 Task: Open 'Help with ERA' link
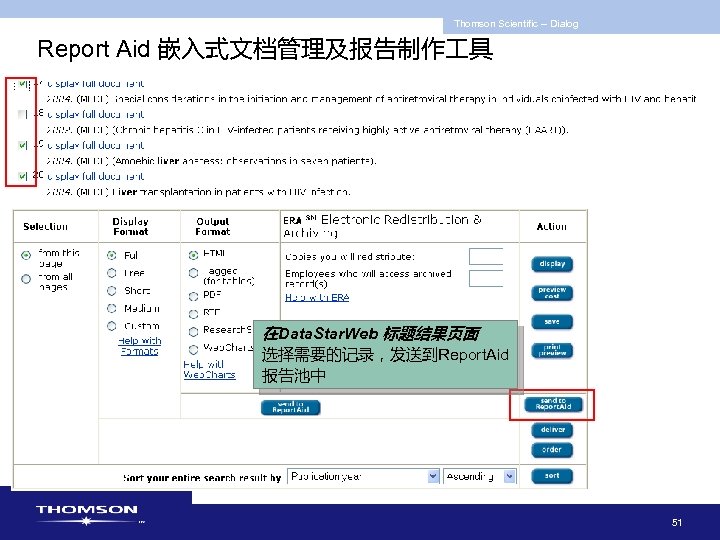317,298
